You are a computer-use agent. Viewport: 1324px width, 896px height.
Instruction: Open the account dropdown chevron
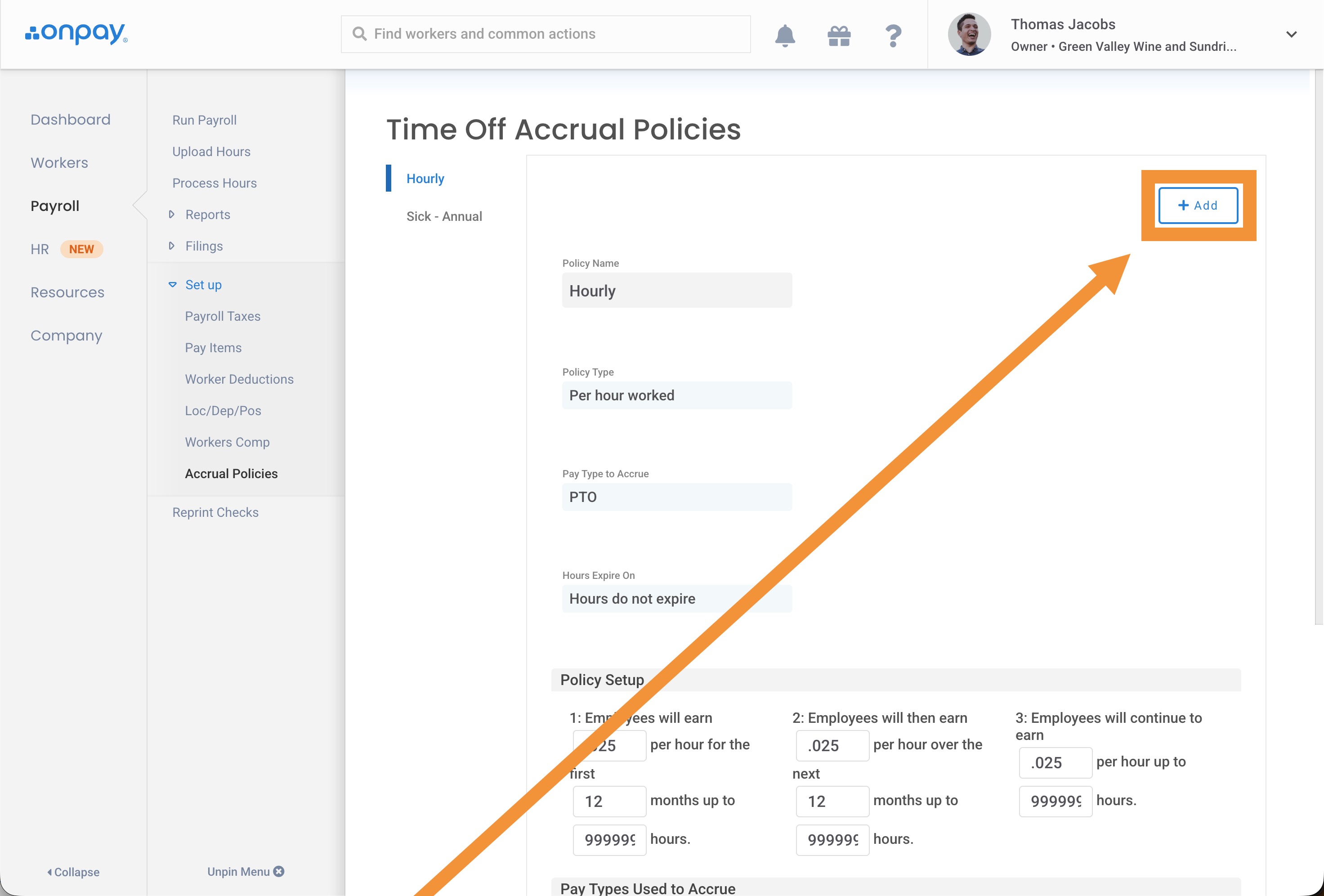1291,34
